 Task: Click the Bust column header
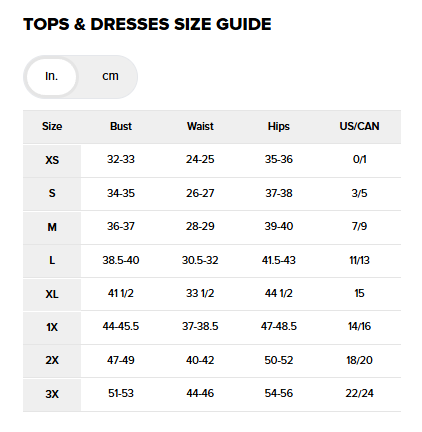tap(121, 126)
